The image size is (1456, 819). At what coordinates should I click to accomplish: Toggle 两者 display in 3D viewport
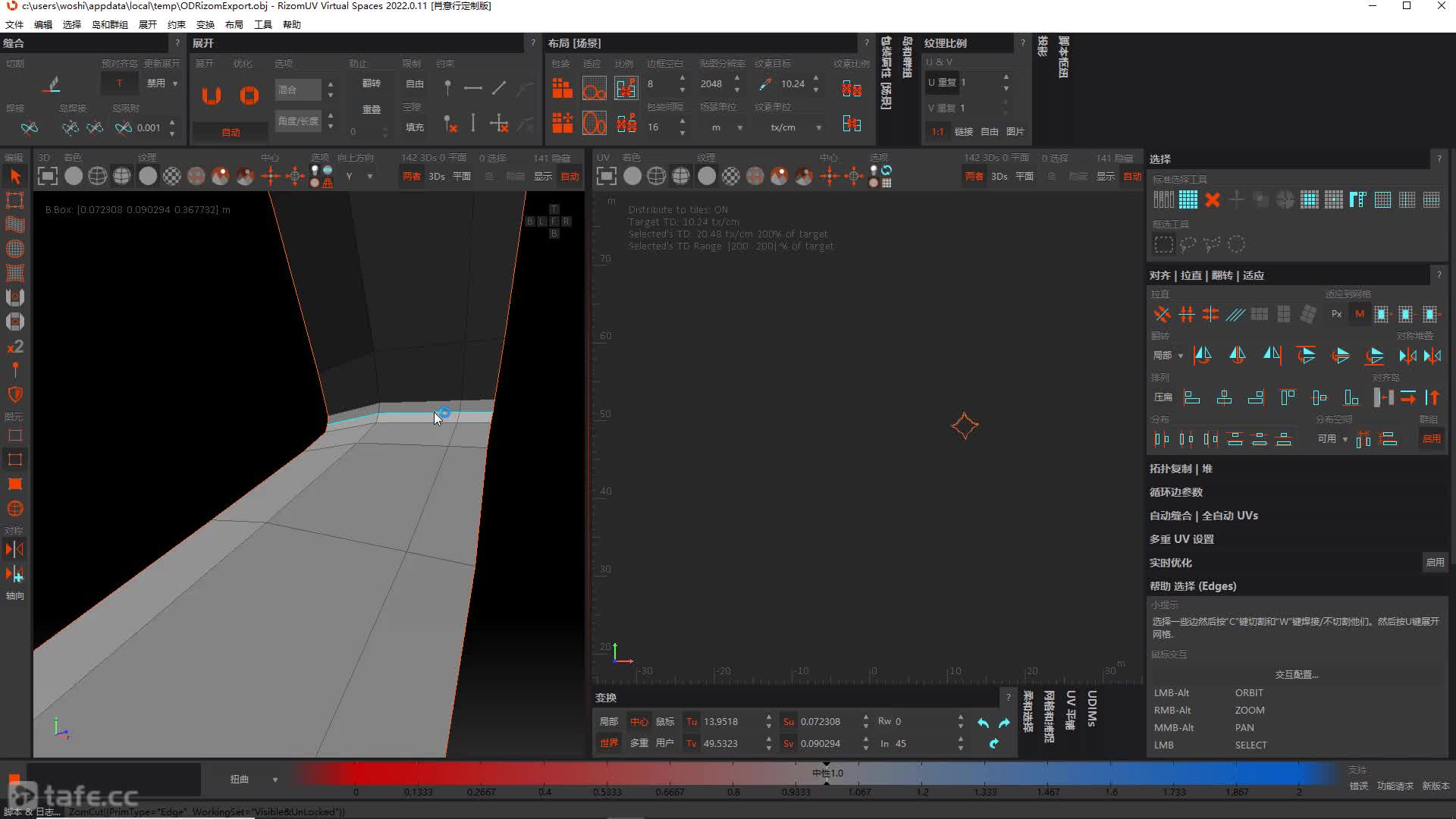coord(412,177)
